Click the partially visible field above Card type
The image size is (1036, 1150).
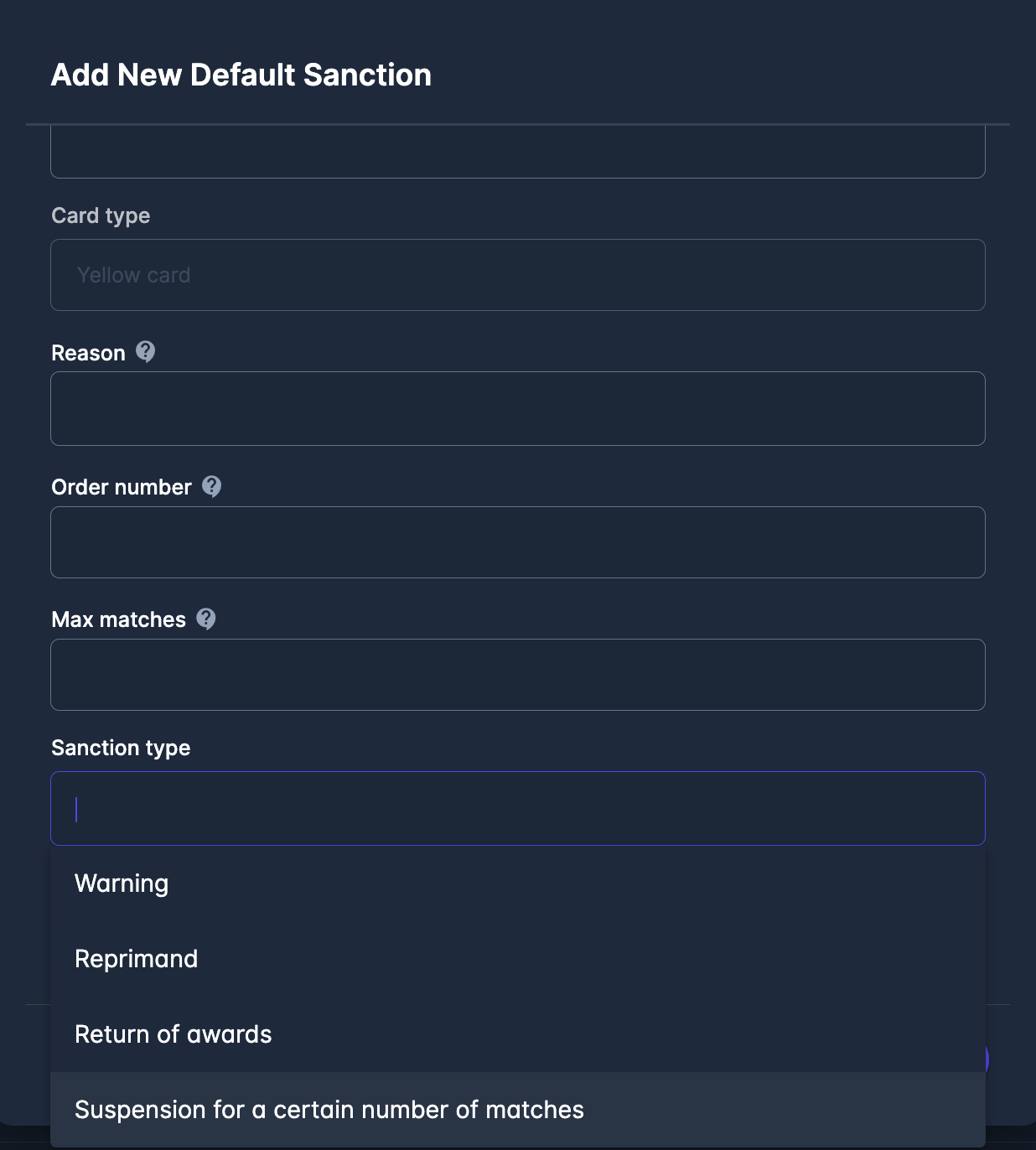[517, 153]
